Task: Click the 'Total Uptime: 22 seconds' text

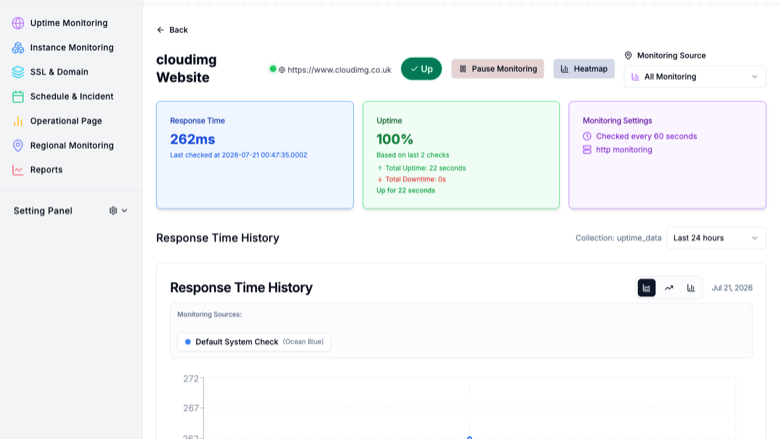Action: pos(425,168)
